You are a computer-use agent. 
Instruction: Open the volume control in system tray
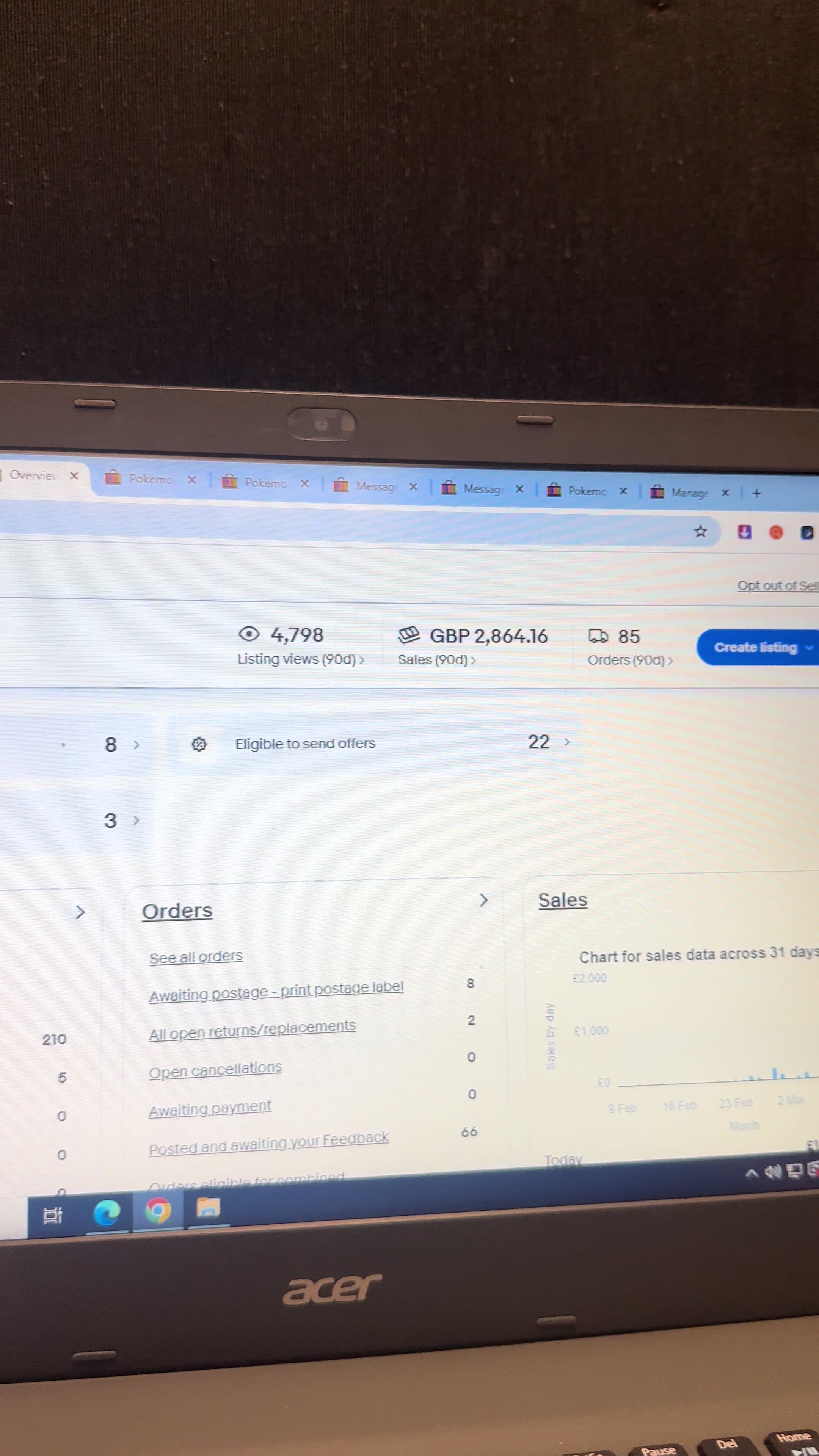772,1172
